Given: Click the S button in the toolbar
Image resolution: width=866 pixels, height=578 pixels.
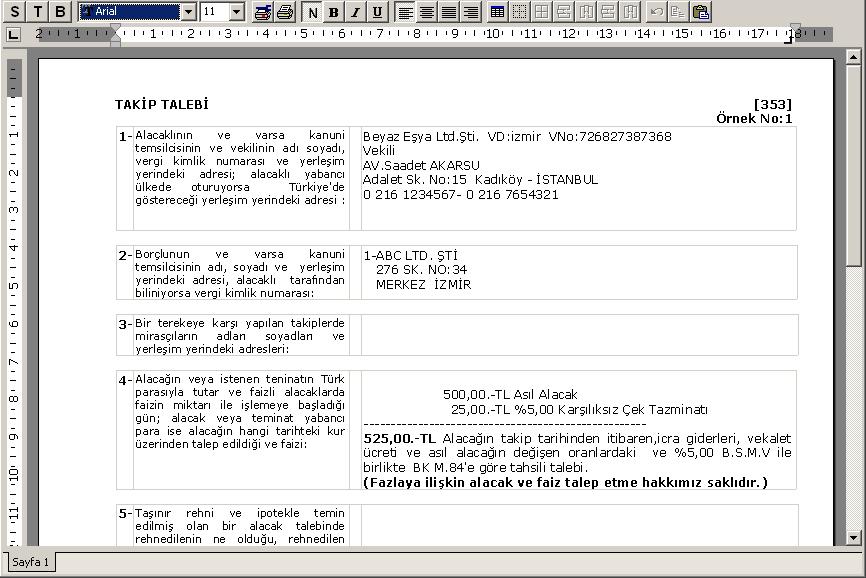Looking at the screenshot, I should pos(15,12).
